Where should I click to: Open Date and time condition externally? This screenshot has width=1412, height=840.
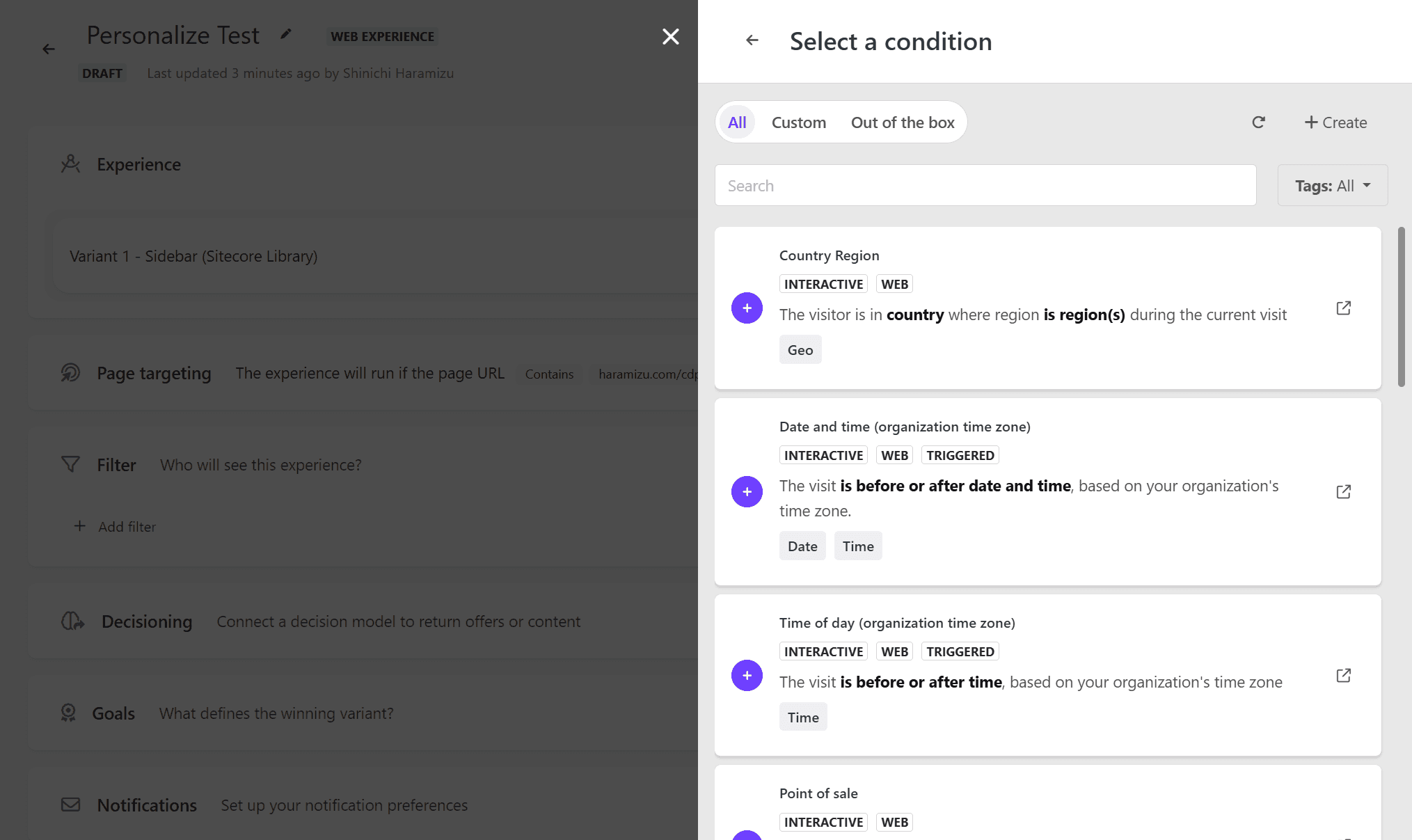[x=1343, y=491]
